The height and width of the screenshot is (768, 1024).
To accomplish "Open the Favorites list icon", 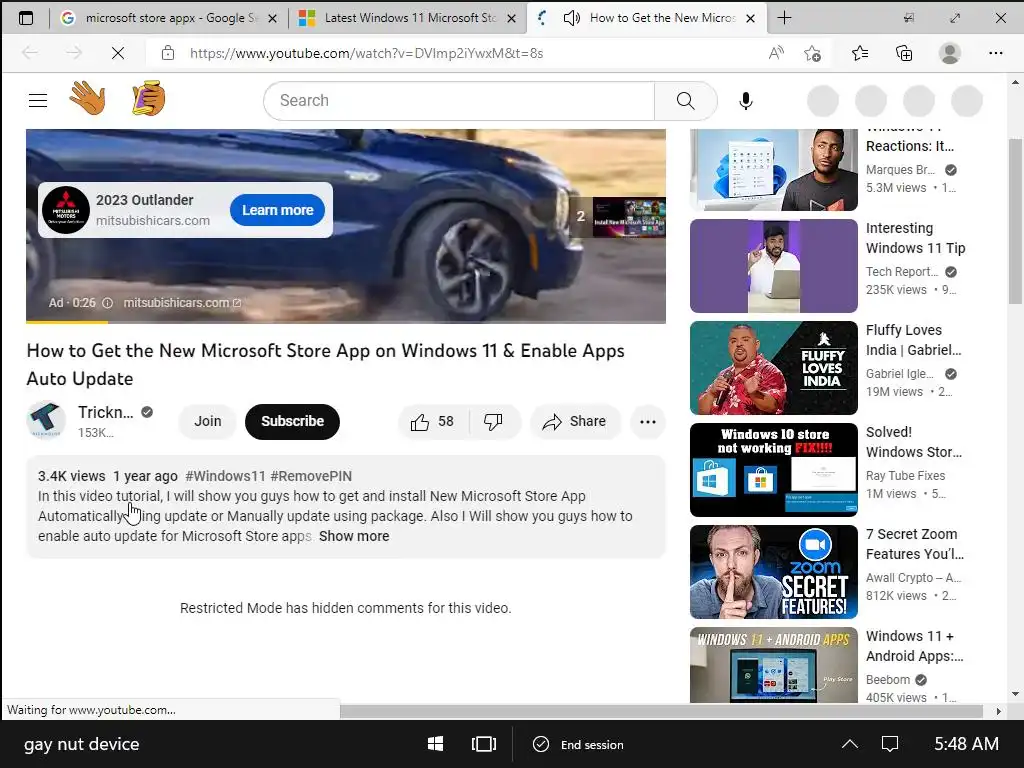I will [x=860, y=54].
